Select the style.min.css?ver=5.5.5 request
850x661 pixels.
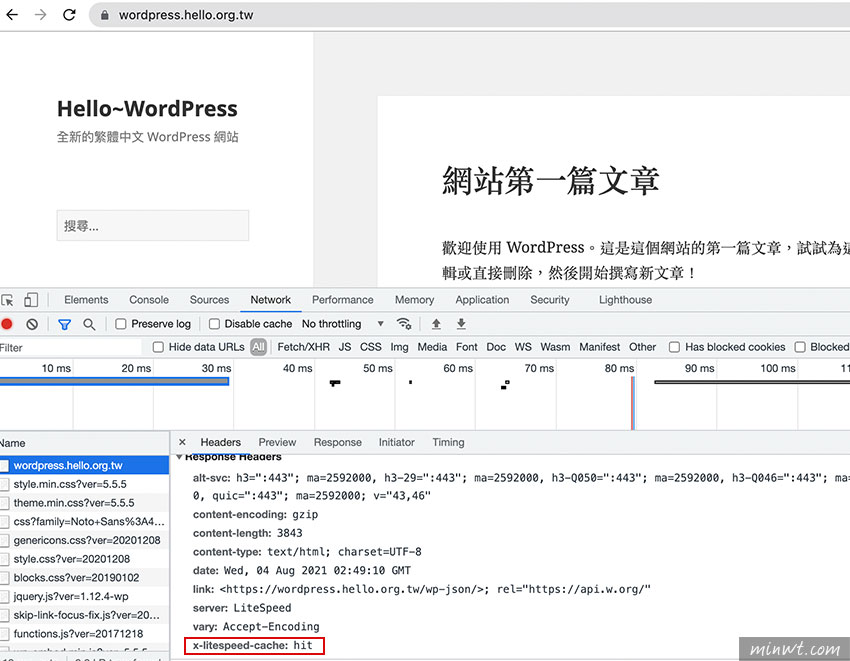click(x=85, y=484)
